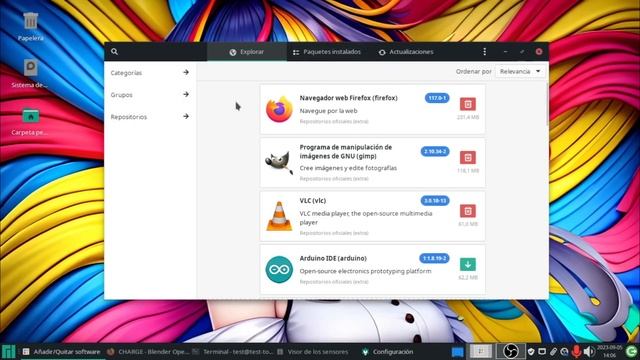The image size is (640, 360).
Task: Click Open-source electronics prototyping platform text
Action: [365, 271]
